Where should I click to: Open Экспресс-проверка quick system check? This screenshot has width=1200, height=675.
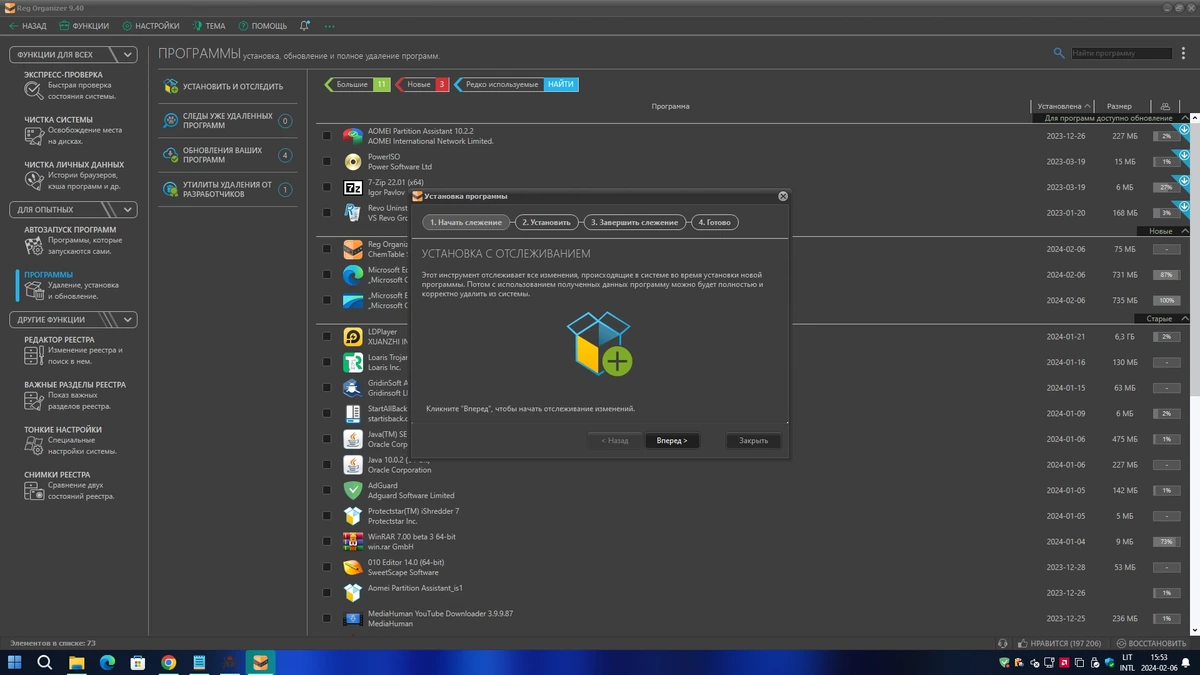pyautogui.click(x=75, y=85)
